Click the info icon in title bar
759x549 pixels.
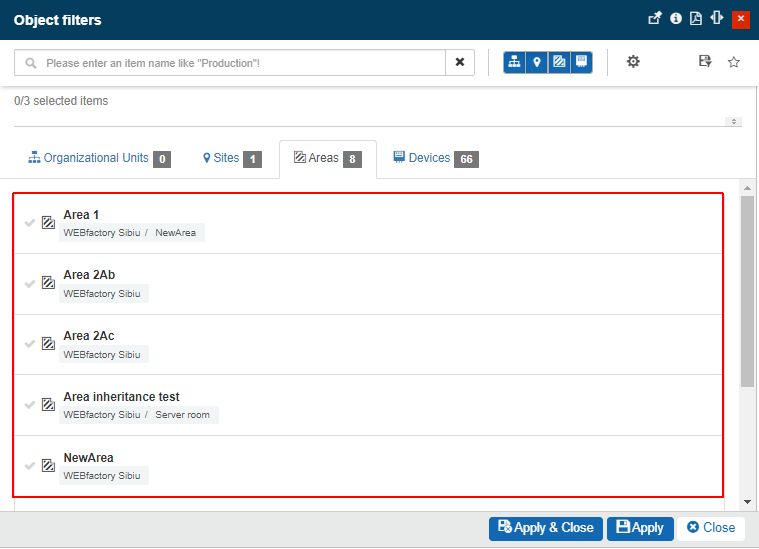pyautogui.click(x=676, y=18)
